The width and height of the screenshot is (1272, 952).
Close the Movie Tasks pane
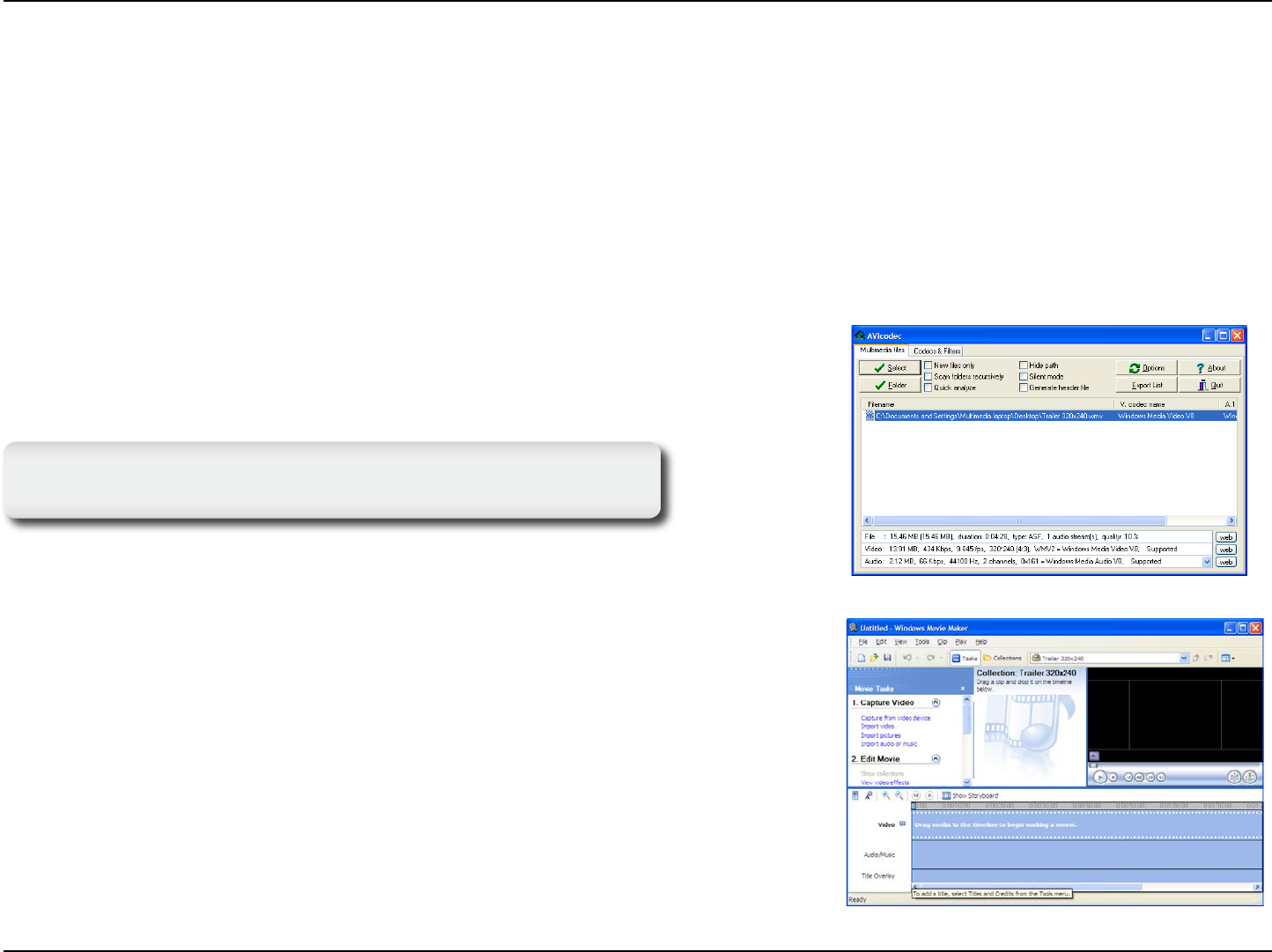pos(962,689)
